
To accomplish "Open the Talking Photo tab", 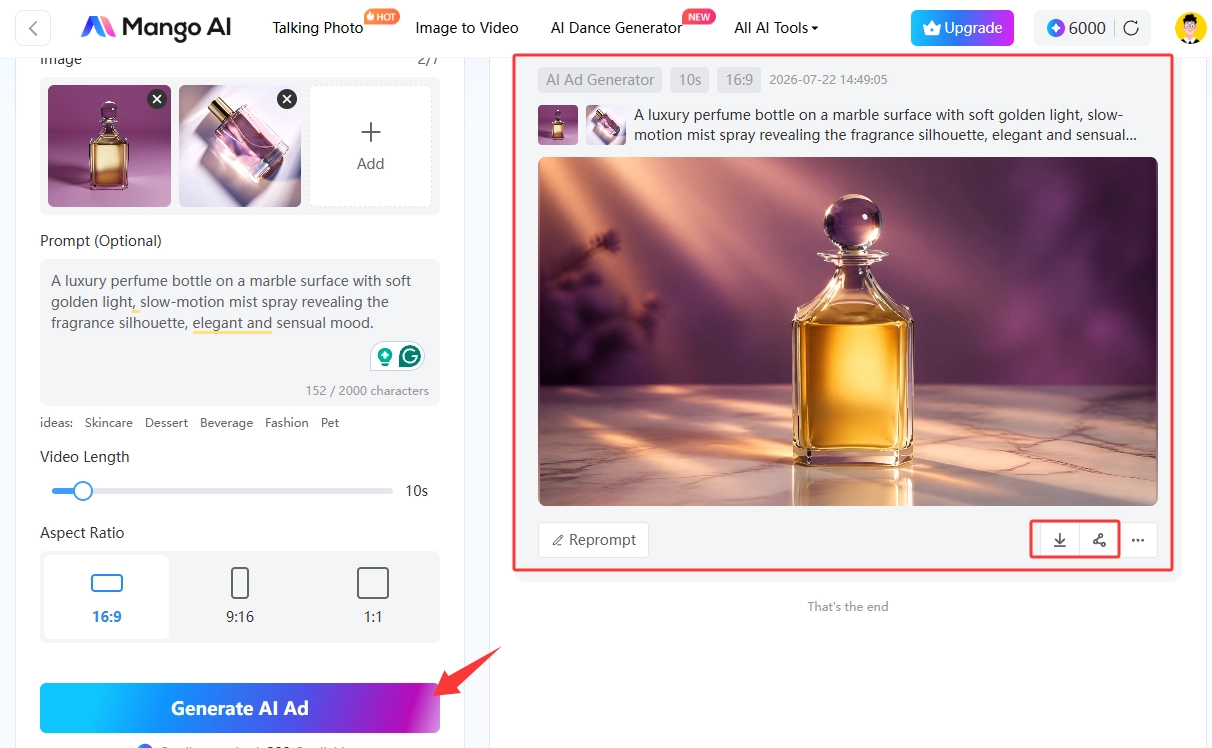I will 318,28.
